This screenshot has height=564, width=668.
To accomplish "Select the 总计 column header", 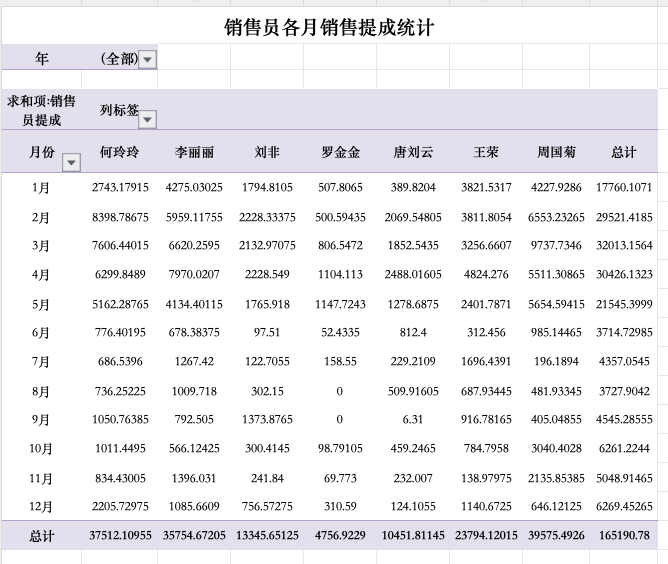I will pos(624,152).
